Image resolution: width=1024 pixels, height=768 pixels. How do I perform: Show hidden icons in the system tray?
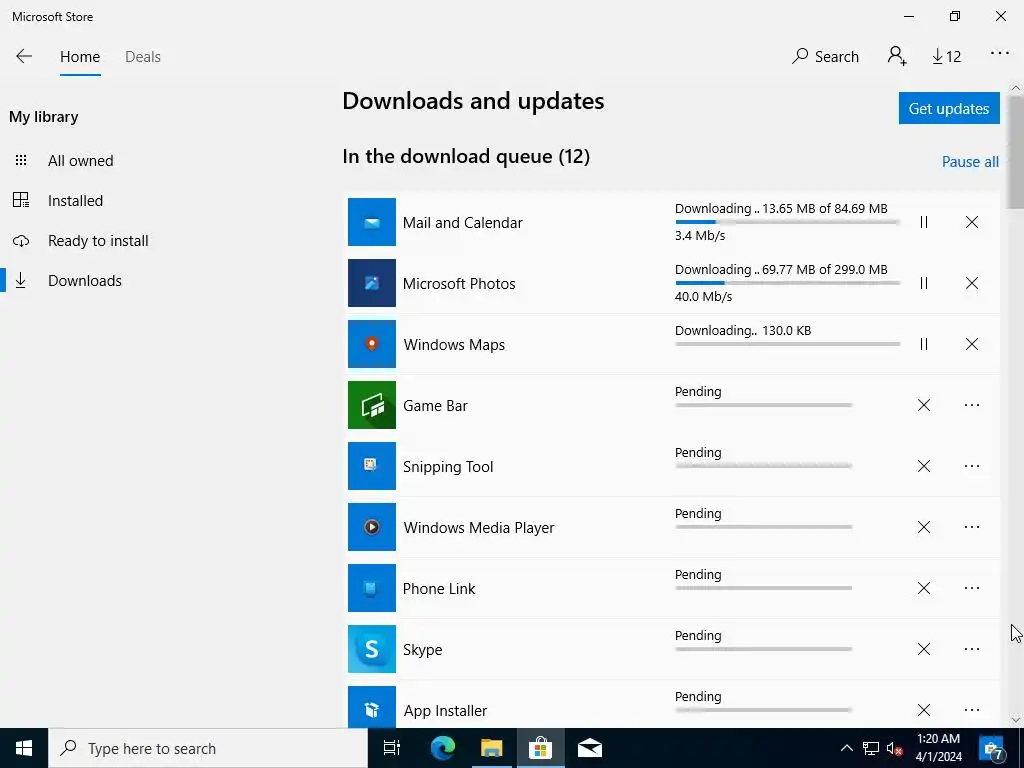(846, 748)
